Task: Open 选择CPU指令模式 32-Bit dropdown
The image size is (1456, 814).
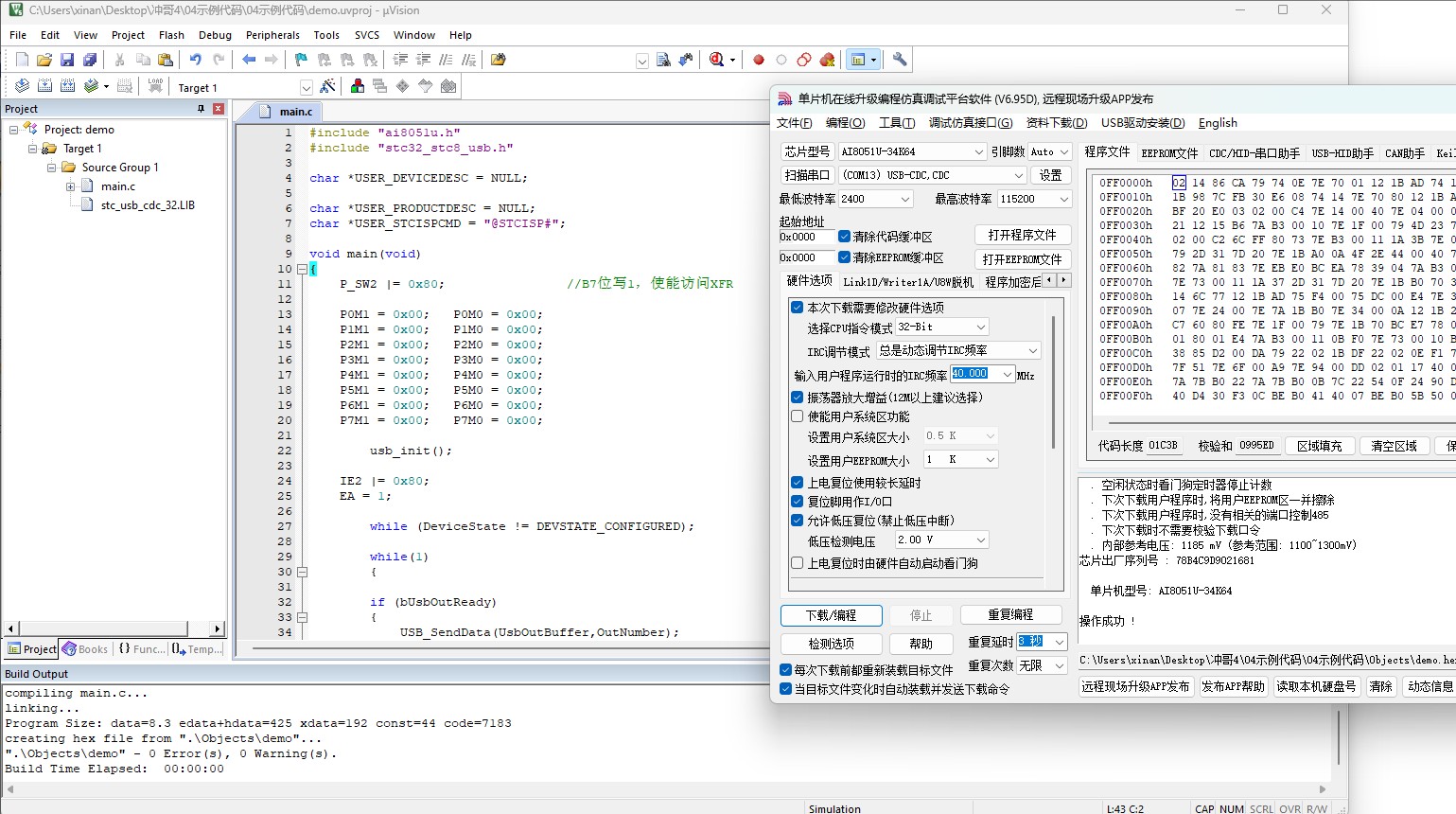Action: pyautogui.click(x=980, y=327)
